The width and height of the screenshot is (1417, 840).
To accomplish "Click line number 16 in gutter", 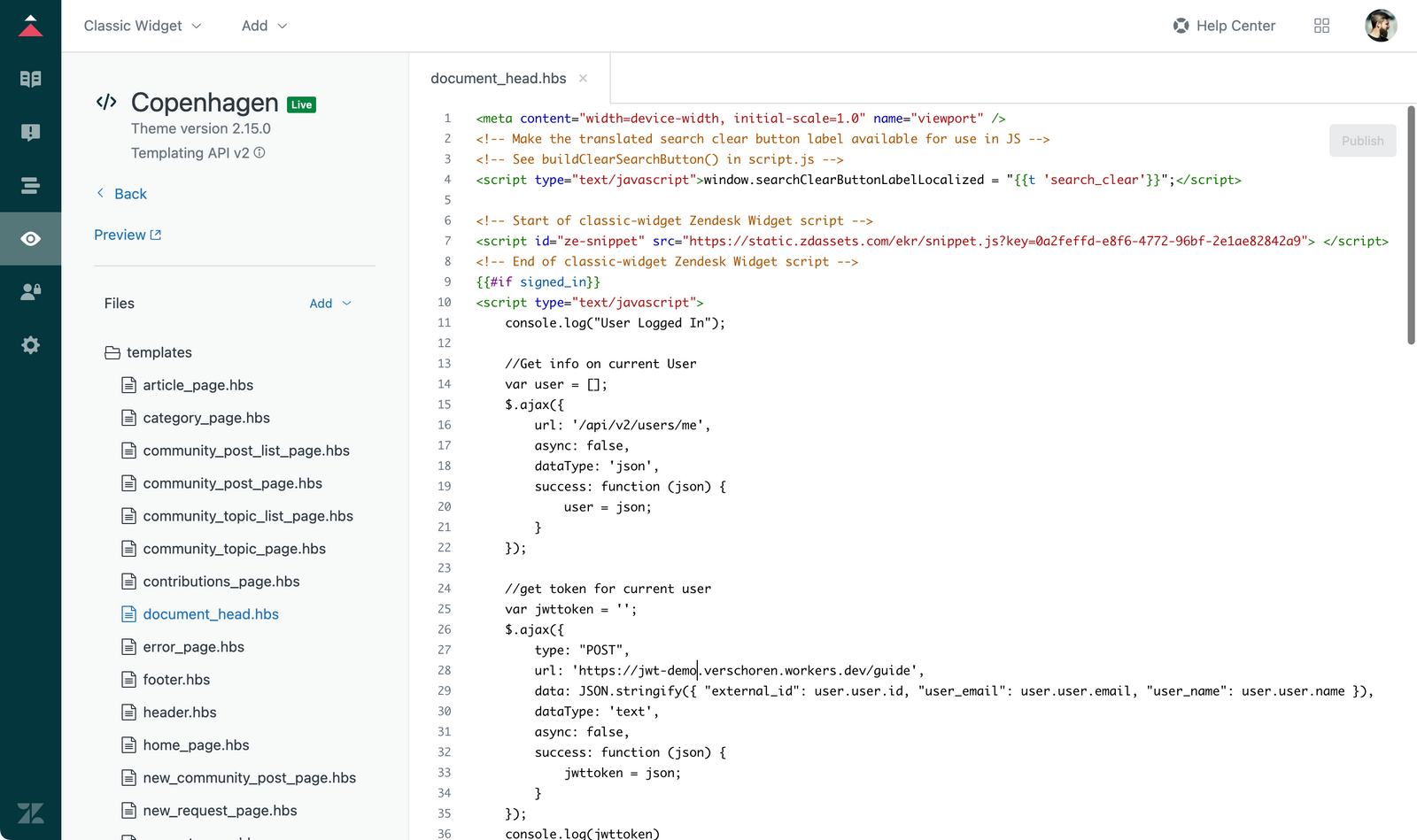I will click(444, 425).
